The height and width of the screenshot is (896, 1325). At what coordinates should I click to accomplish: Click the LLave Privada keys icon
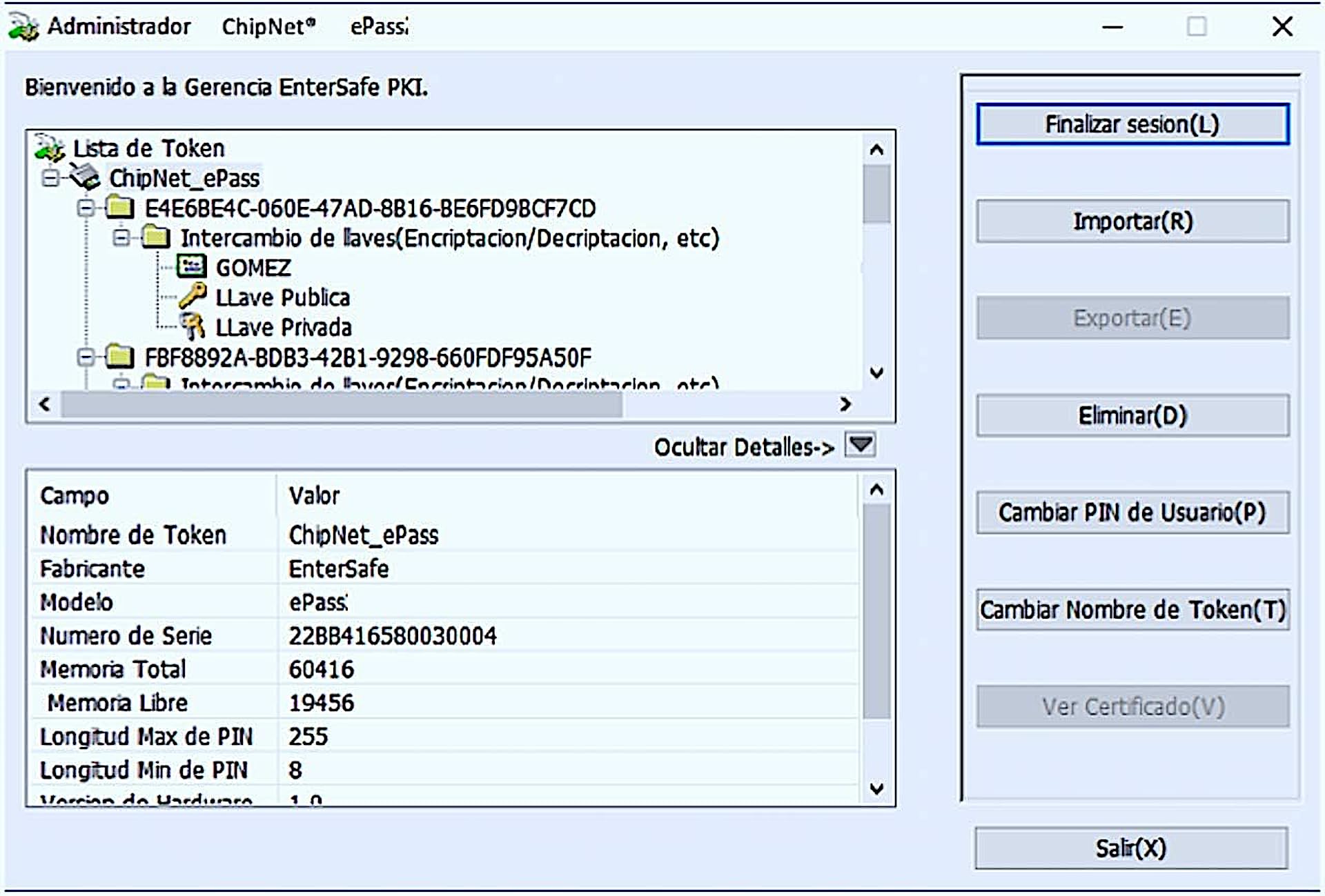pos(193,326)
